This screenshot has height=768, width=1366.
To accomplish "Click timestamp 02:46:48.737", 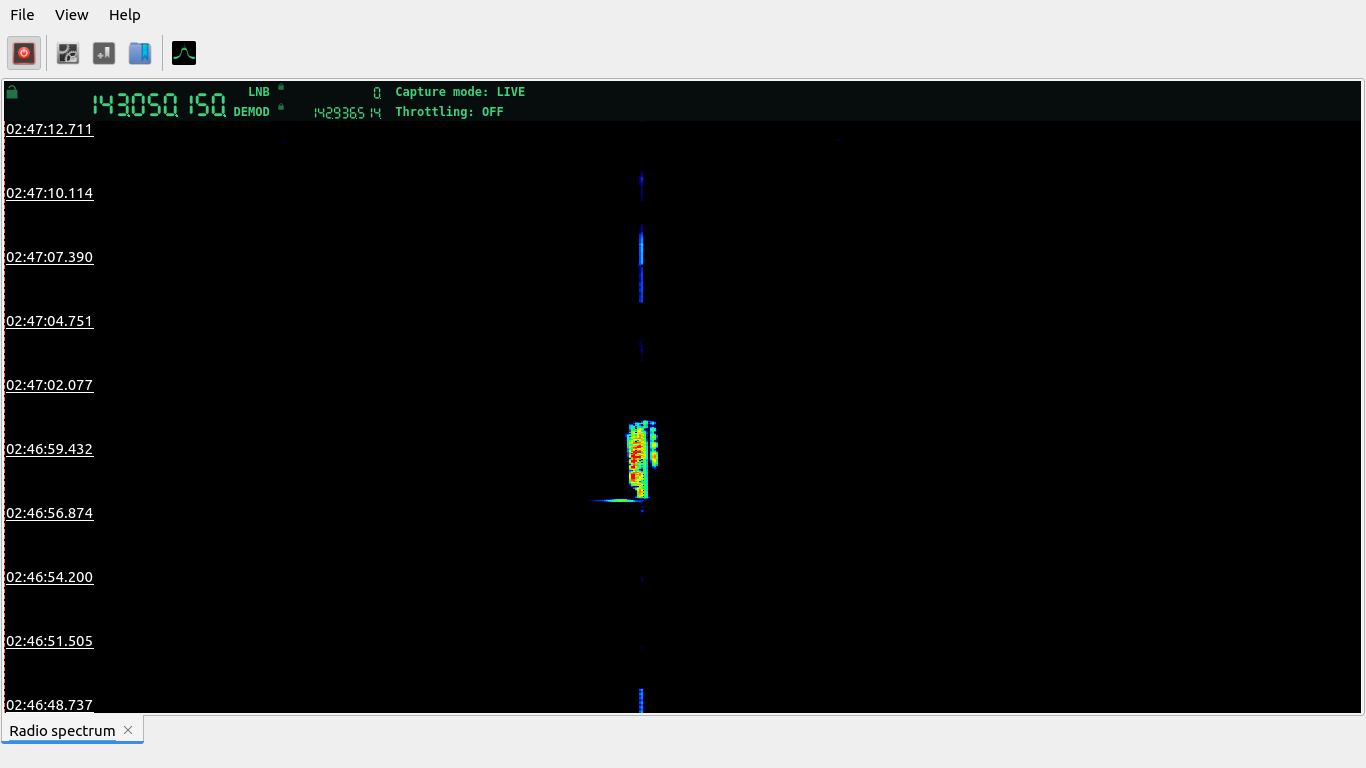I will [x=49, y=705].
